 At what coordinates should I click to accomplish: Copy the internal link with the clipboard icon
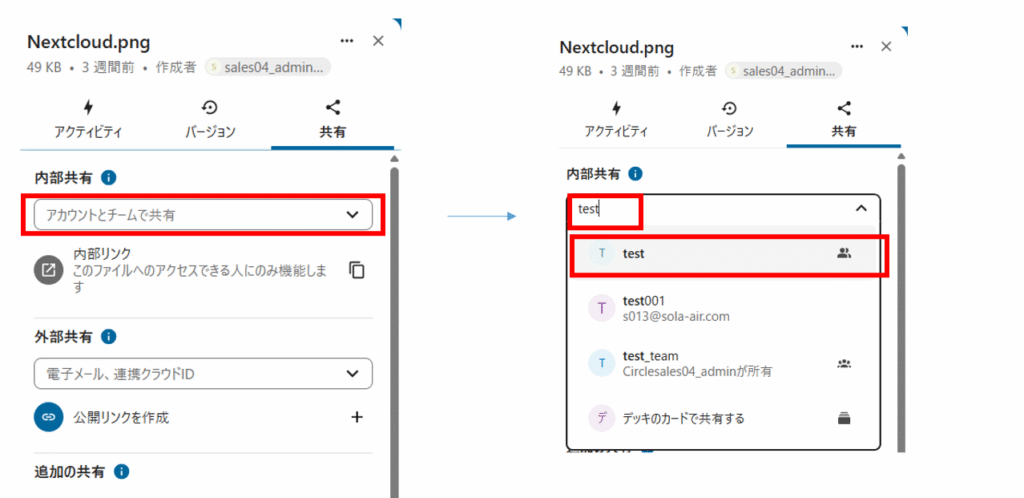(356, 270)
